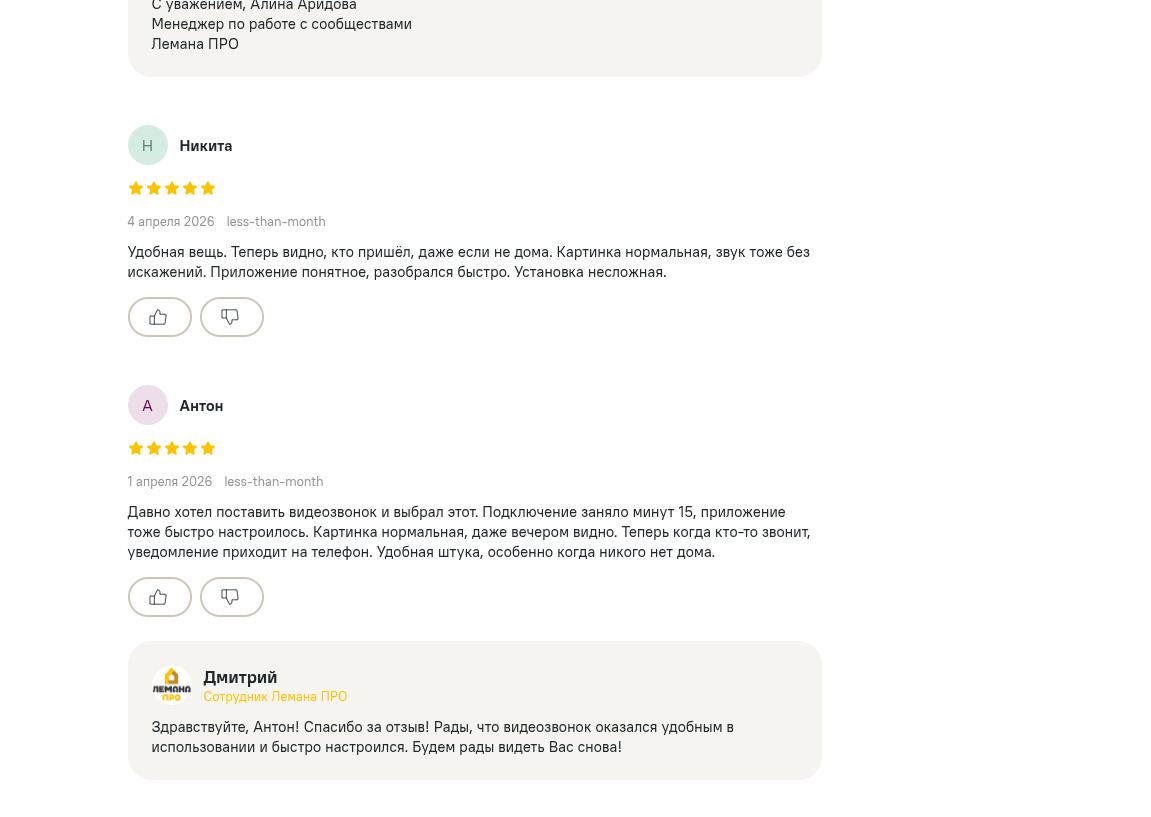Click Сотрудник Лемана ПРО label

point(275,696)
